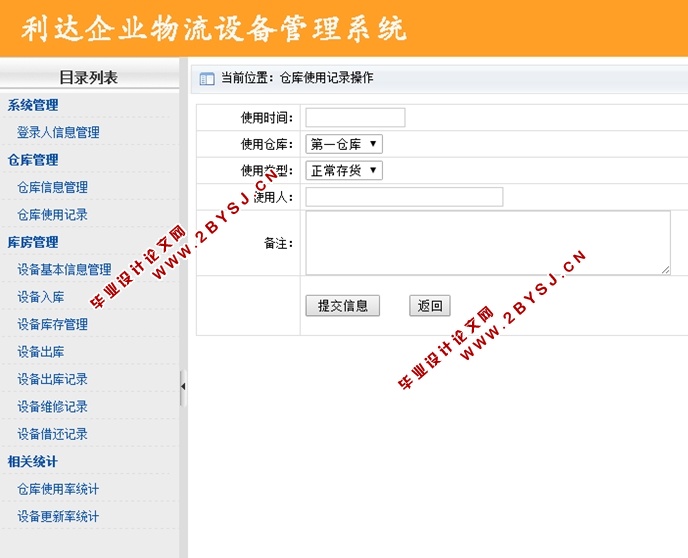Select the 库房管理 menu heading

[x=33, y=242]
